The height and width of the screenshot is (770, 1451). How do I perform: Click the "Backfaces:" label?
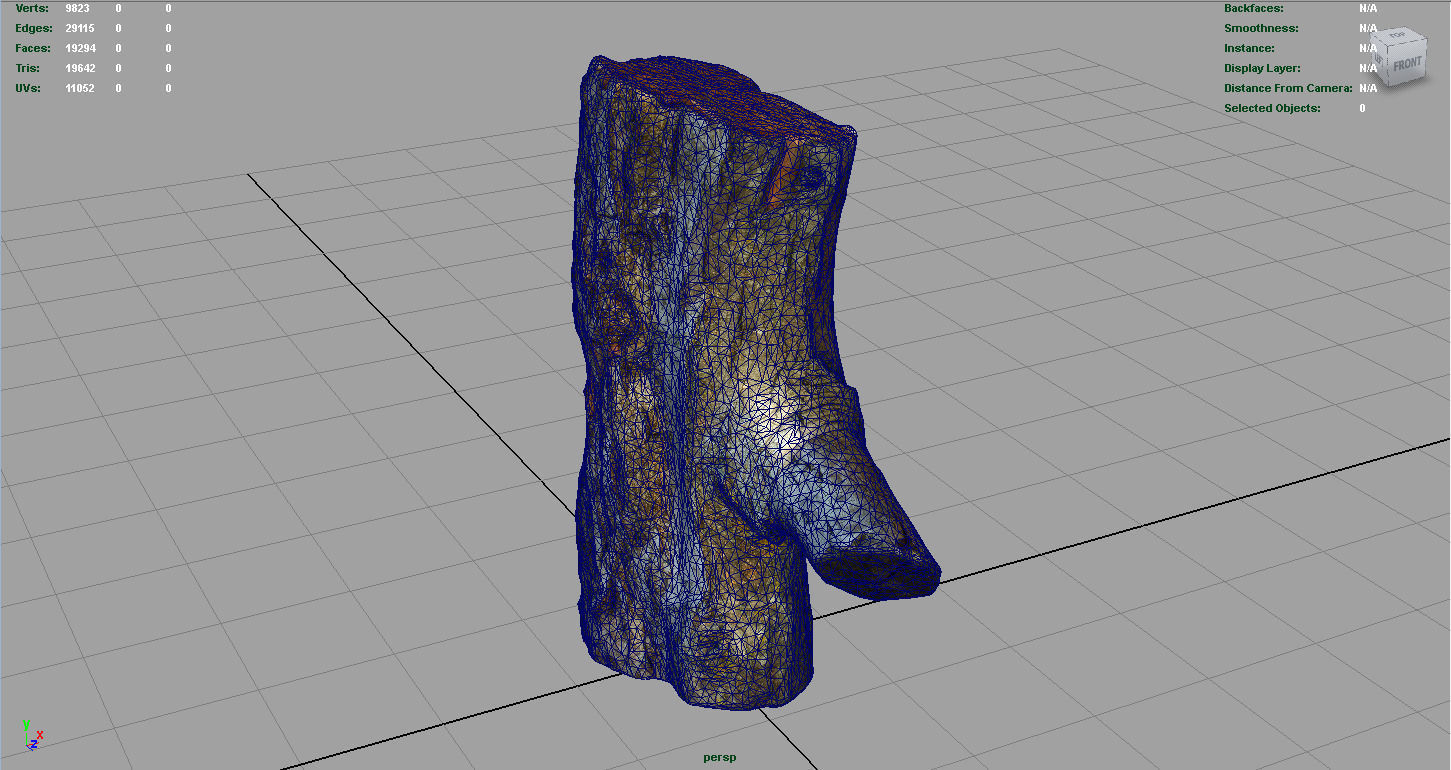click(x=1254, y=8)
